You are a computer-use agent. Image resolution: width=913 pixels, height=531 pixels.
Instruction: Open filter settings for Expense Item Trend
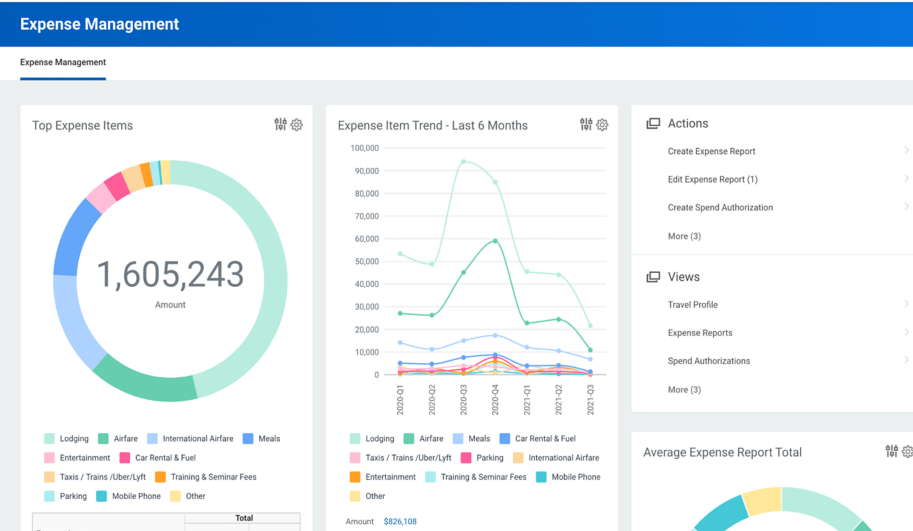(x=586, y=125)
